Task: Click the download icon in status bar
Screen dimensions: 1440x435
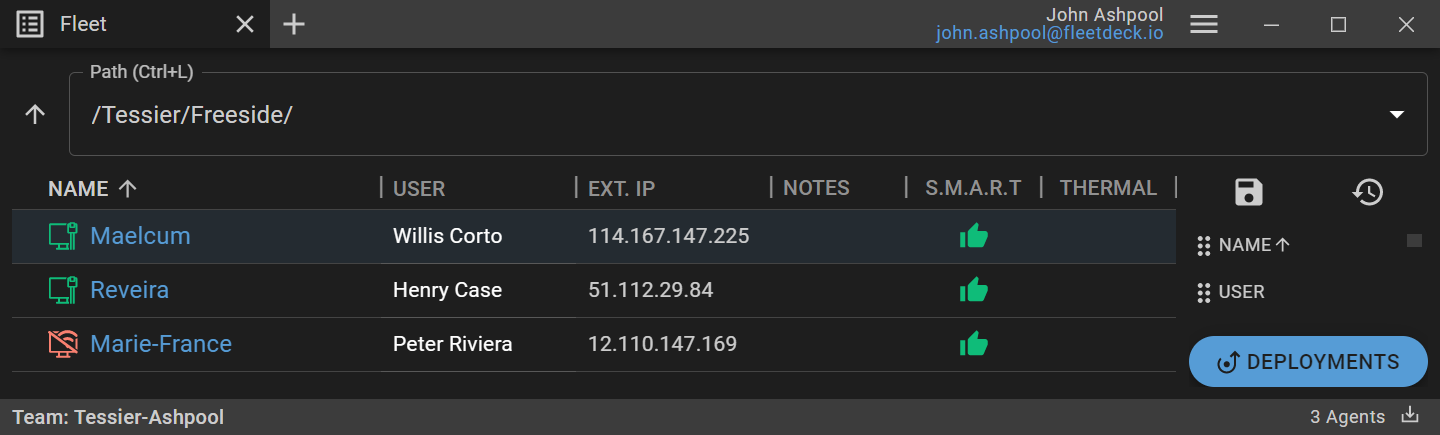Action: point(1411,415)
